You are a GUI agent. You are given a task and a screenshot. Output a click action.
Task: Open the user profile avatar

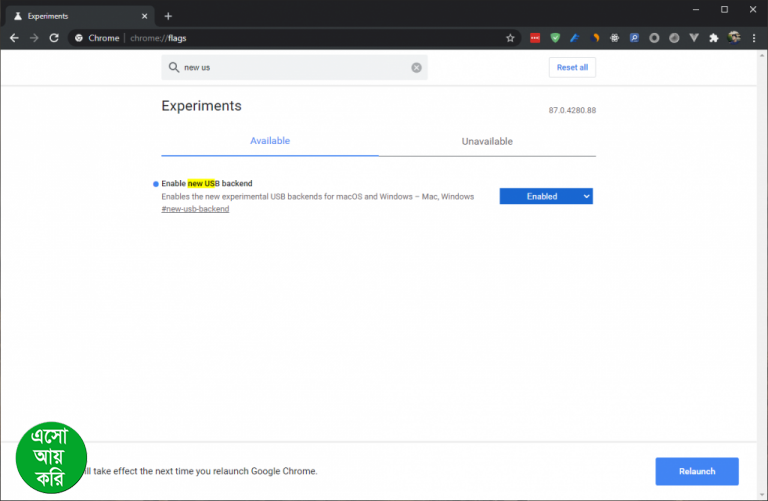coord(734,38)
